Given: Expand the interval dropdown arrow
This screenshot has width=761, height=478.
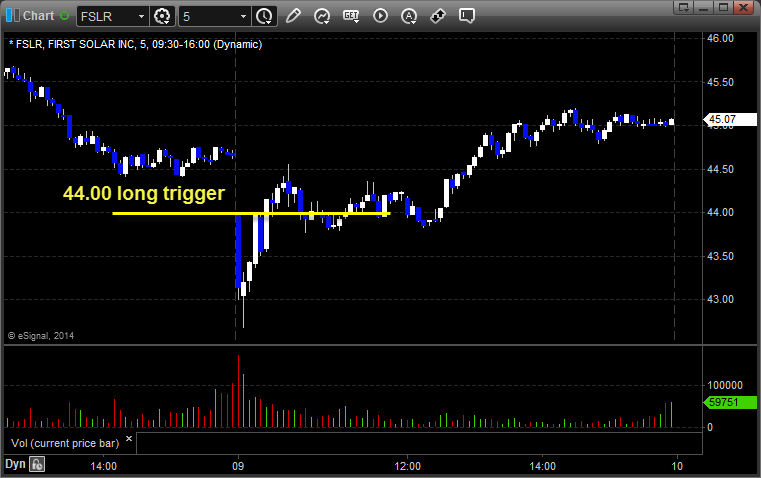Looking at the screenshot, I should click(244, 16).
